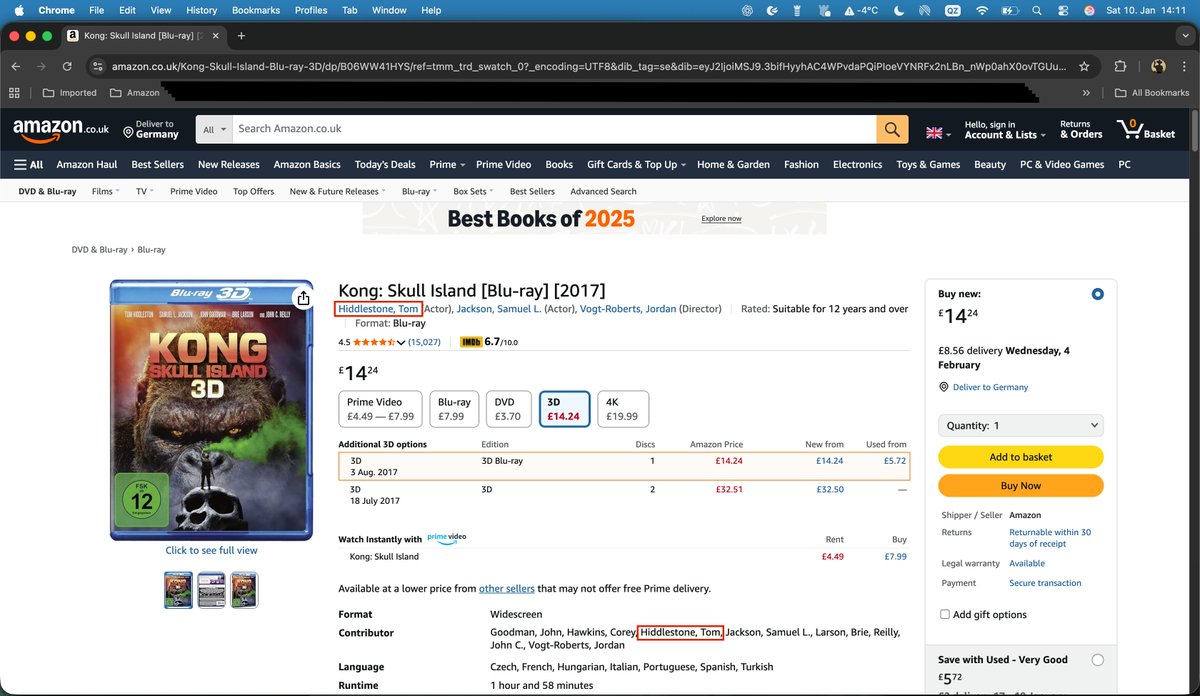Viewport: 1200px width, 696px height.
Task: Open the Quantity dropdown
Action: (x=1021, y=425)
